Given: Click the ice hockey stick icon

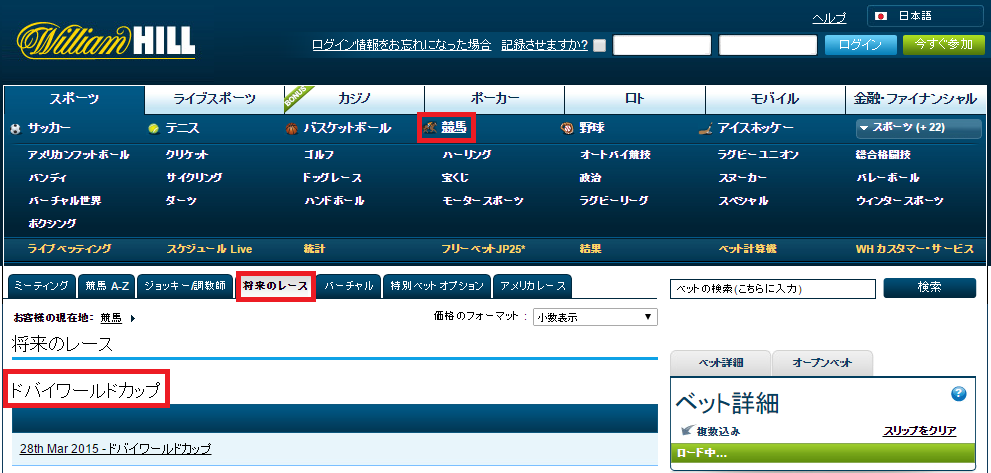Looking at the screenshot, I should pyautogui.click(x=706, y=128).
